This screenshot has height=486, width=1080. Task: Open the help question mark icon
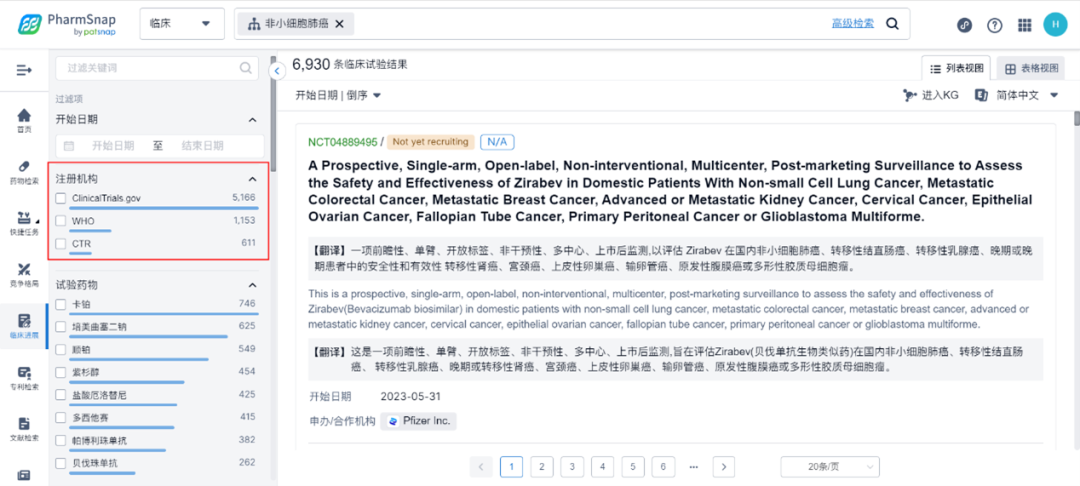point(994,25)
